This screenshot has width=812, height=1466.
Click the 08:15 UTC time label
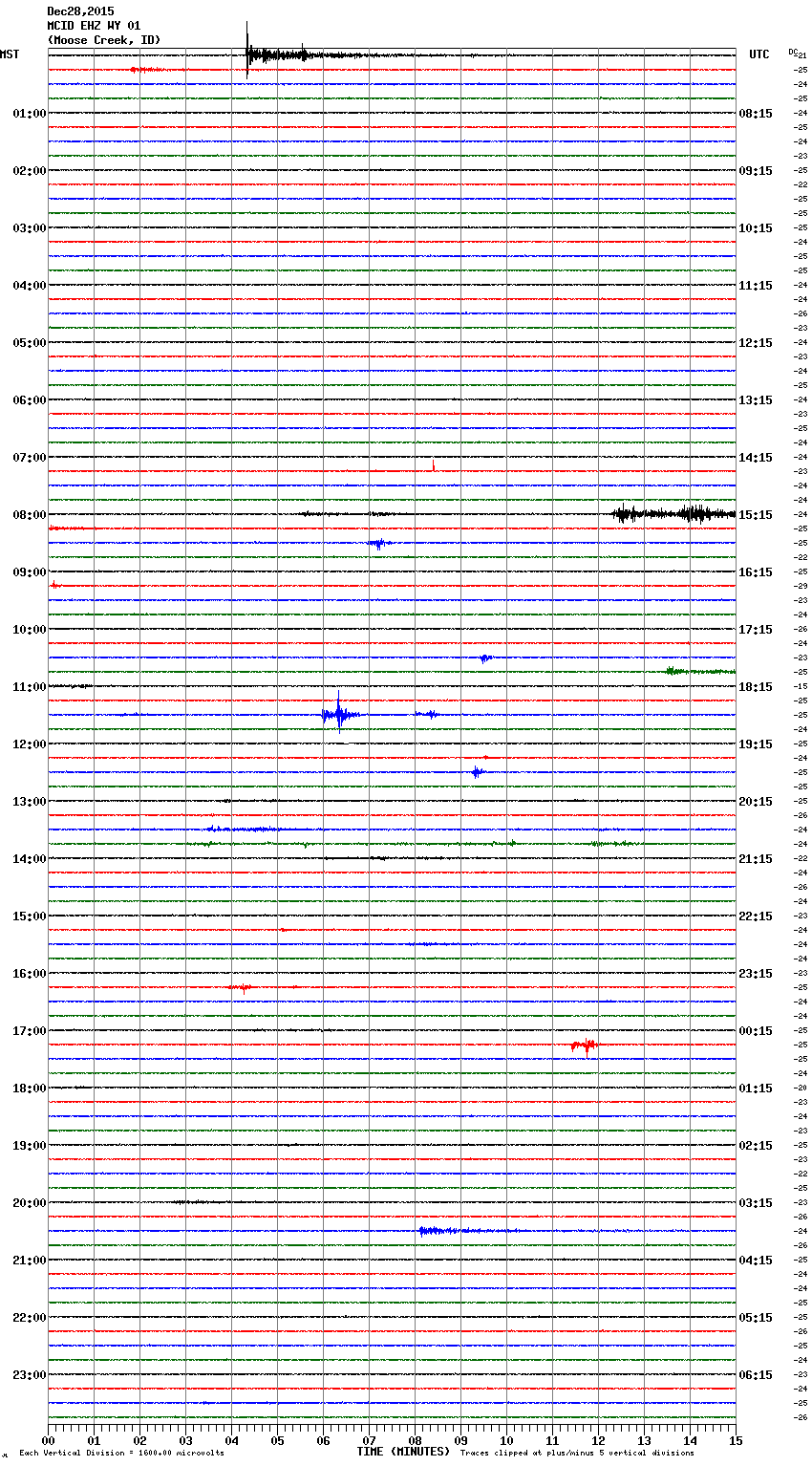click(756, 113)
